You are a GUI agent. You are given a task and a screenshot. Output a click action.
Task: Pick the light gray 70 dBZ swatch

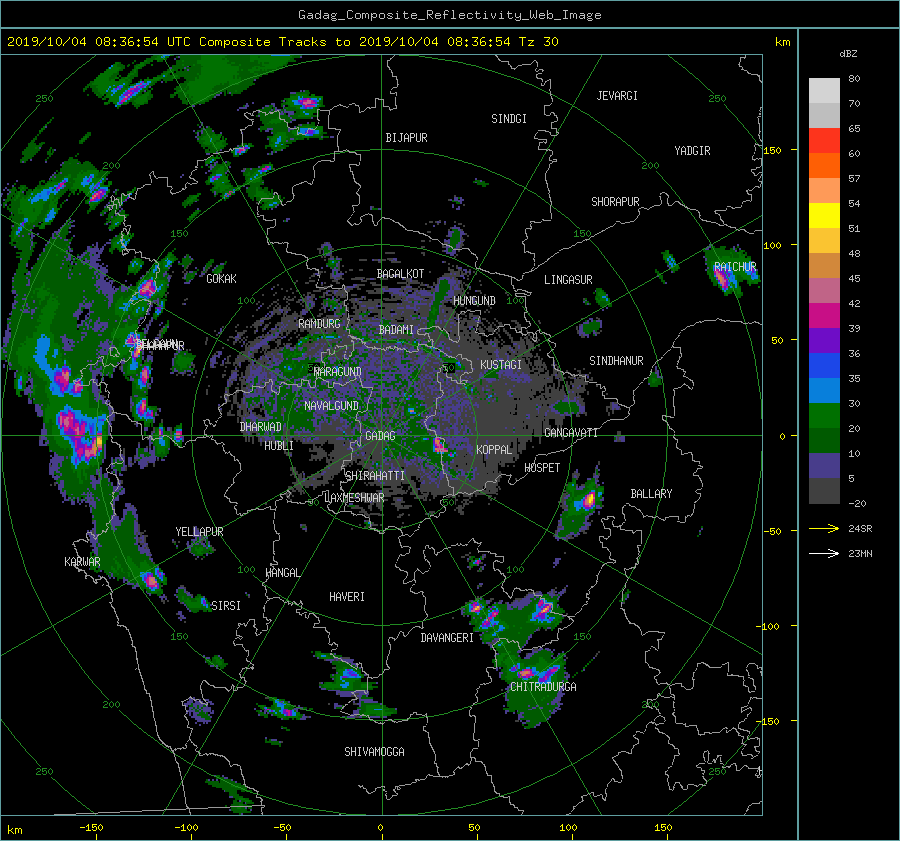[824, 91]
